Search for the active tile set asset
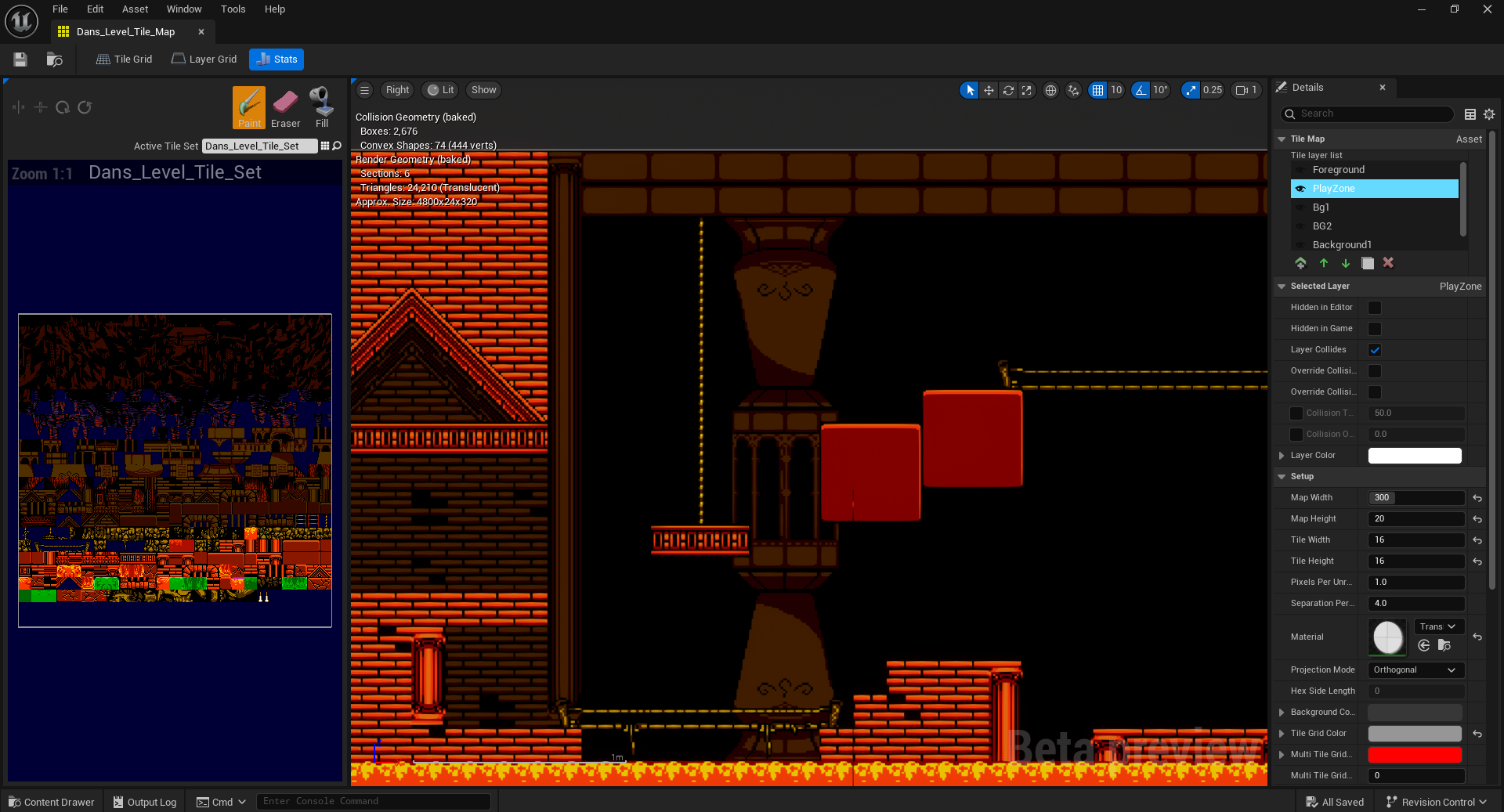This screenshot has width=1504, height=812. (x=337, y=146)
